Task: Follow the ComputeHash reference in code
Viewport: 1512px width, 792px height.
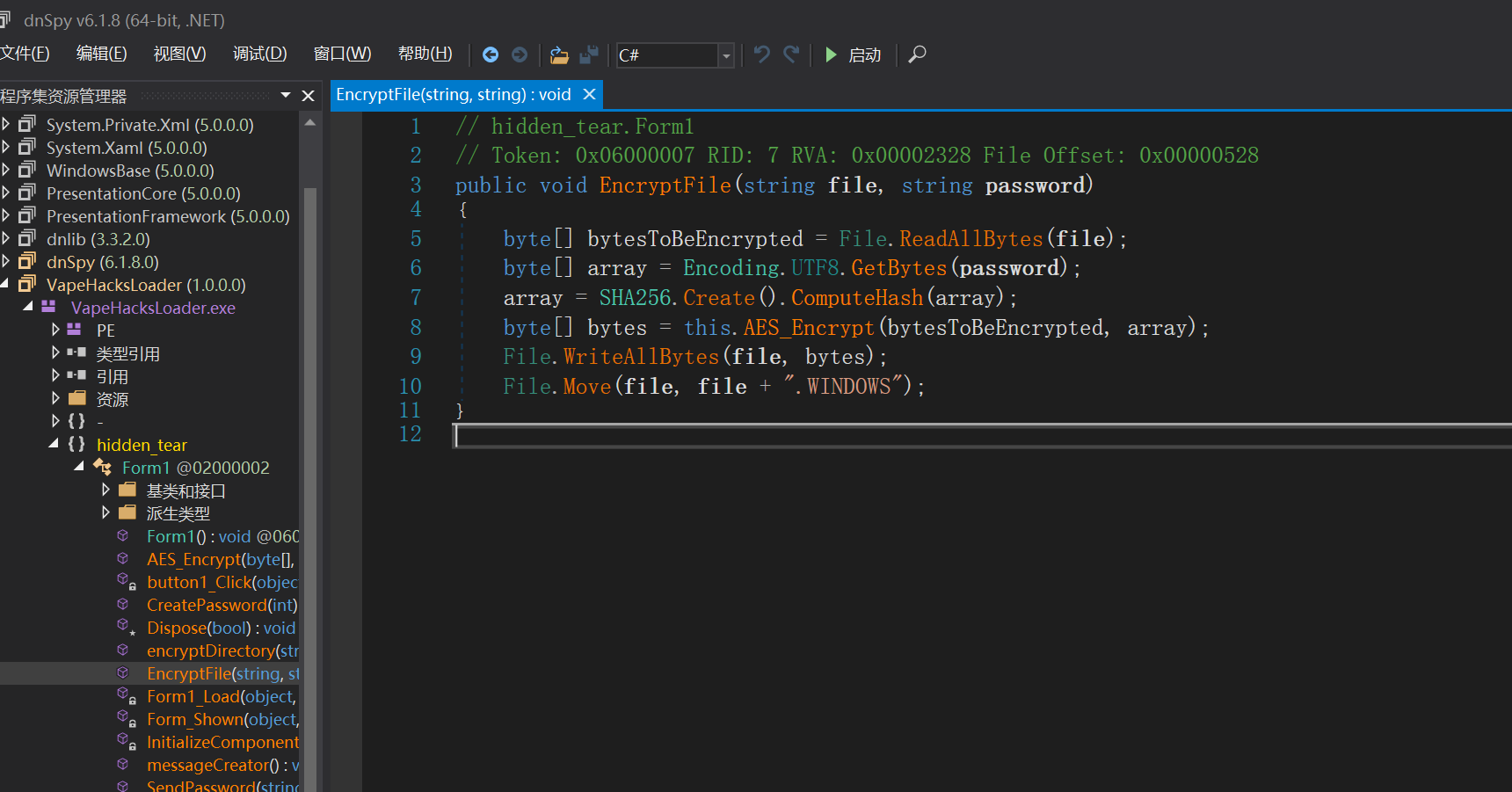Action: pos(857,298)
